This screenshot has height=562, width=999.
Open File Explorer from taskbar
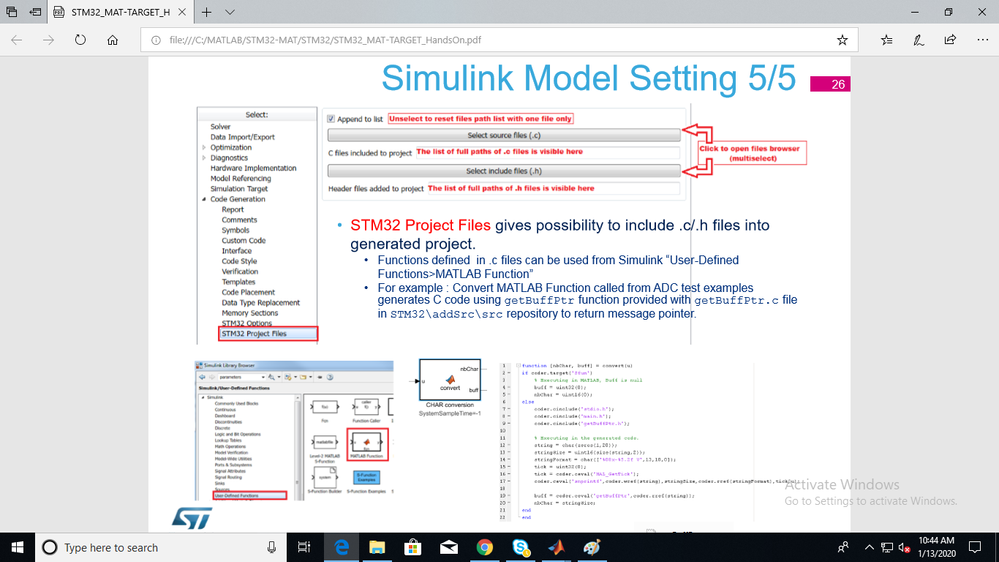pyautogui.click(x=377, y=547)
